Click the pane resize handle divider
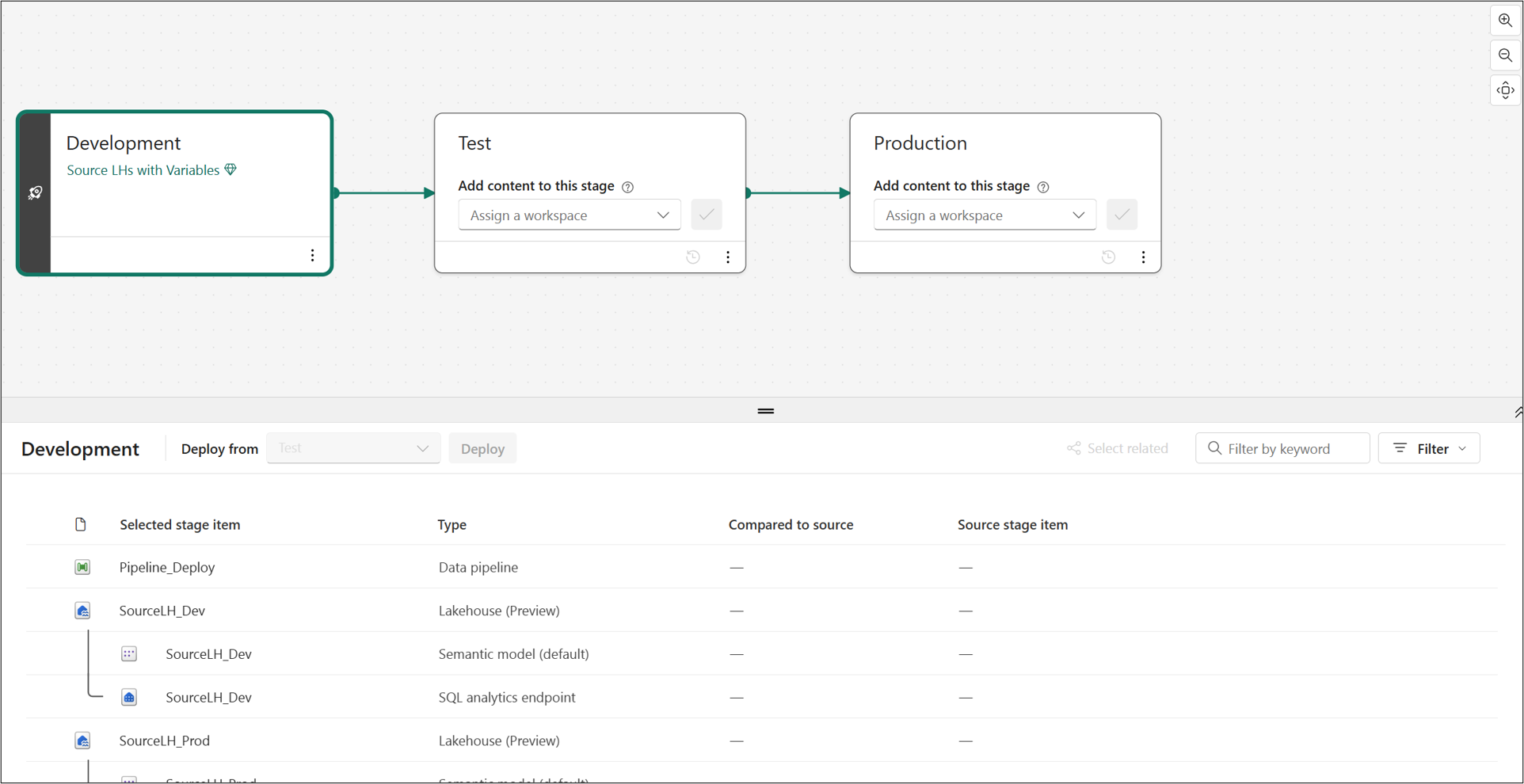This screenshot has width=1524, height=784. [765, 411]
